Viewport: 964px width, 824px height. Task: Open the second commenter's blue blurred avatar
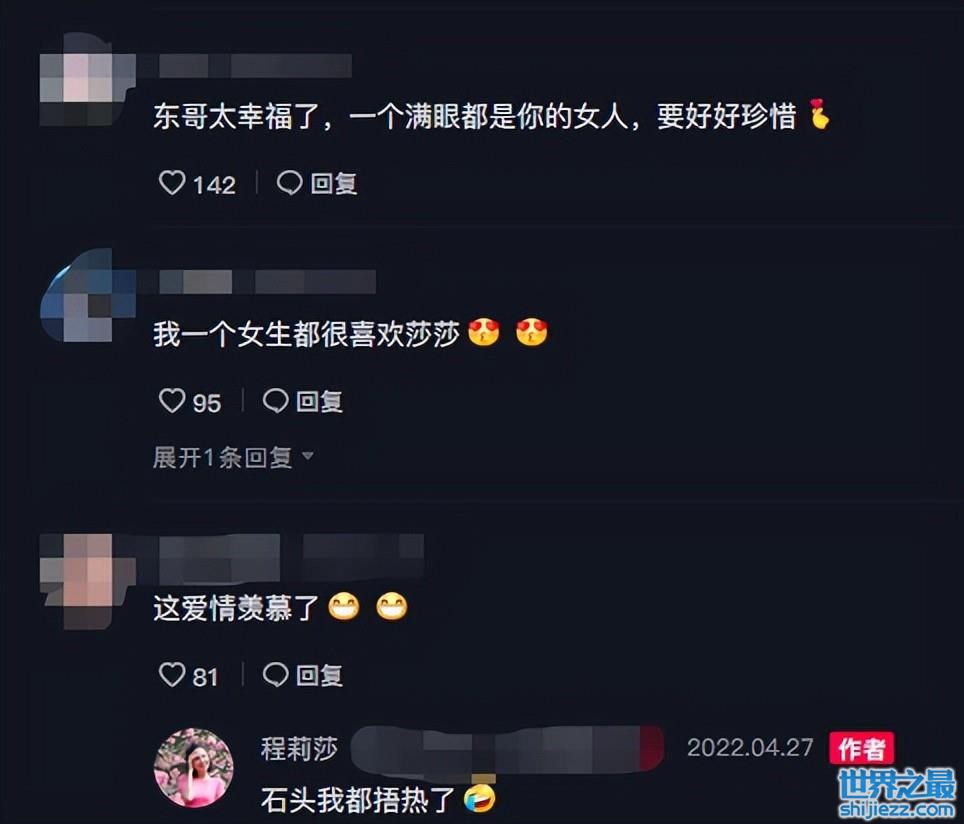pos(88,295)
